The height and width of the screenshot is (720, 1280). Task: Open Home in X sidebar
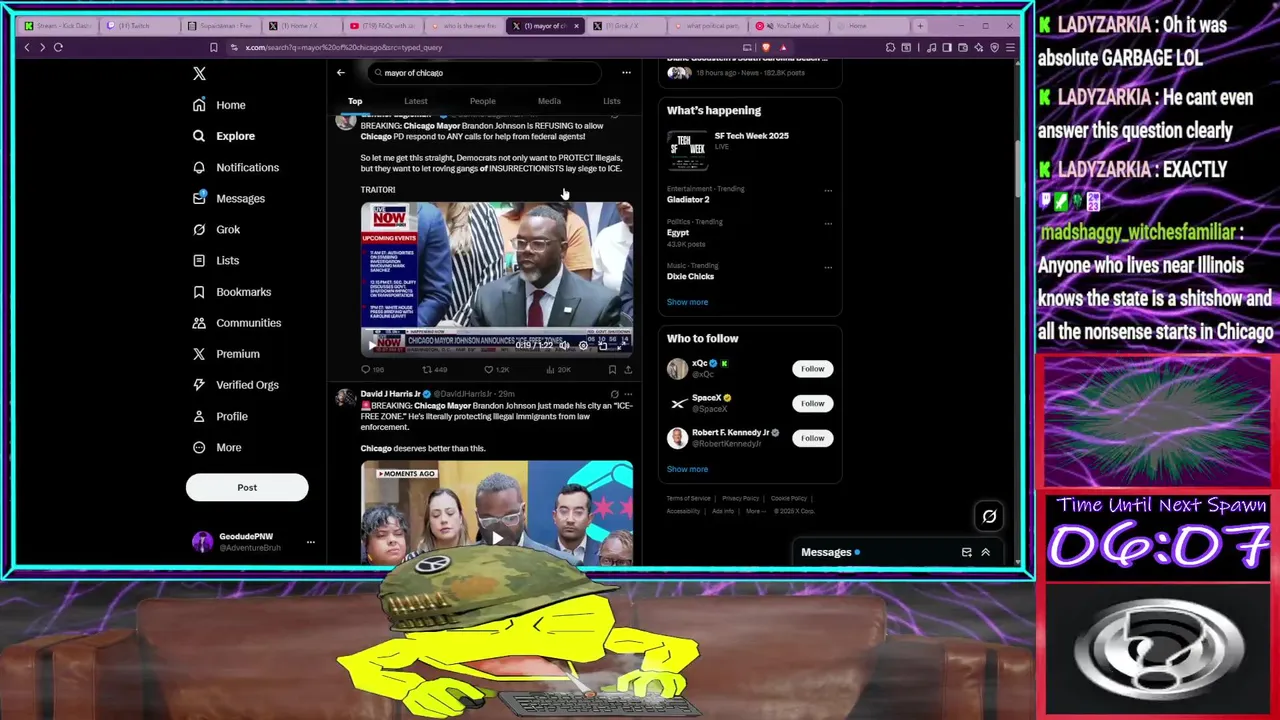click(219, 105)
